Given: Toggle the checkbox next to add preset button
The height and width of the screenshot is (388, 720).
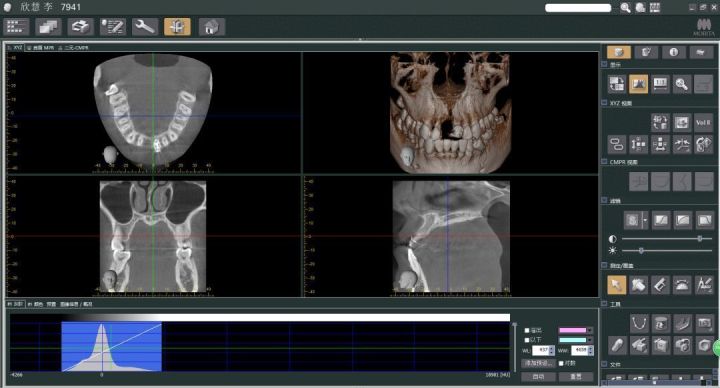Looking at the screenshot, I should click(561, 363).
